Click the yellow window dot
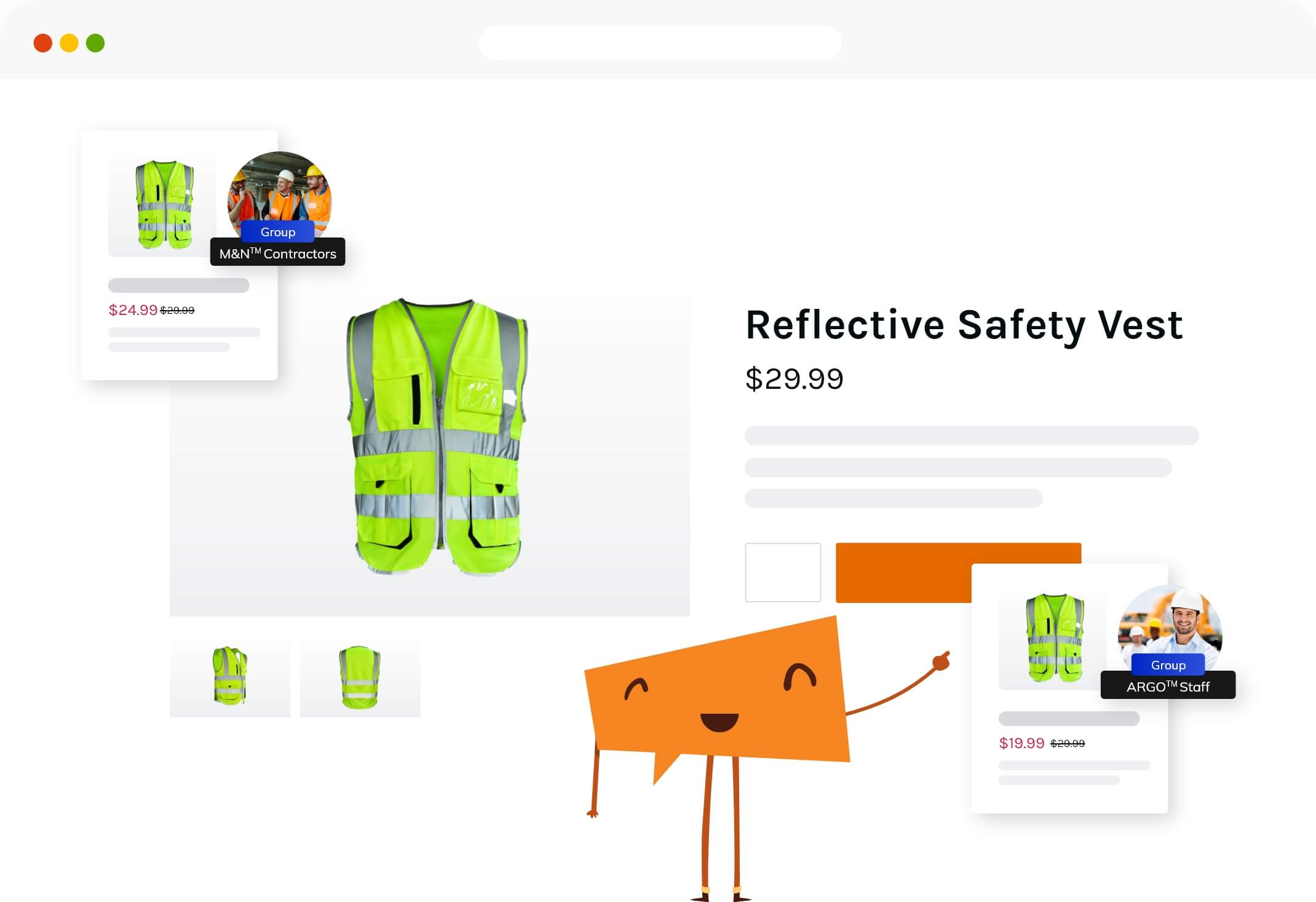The image size is (1316, 902). [69, 43]
